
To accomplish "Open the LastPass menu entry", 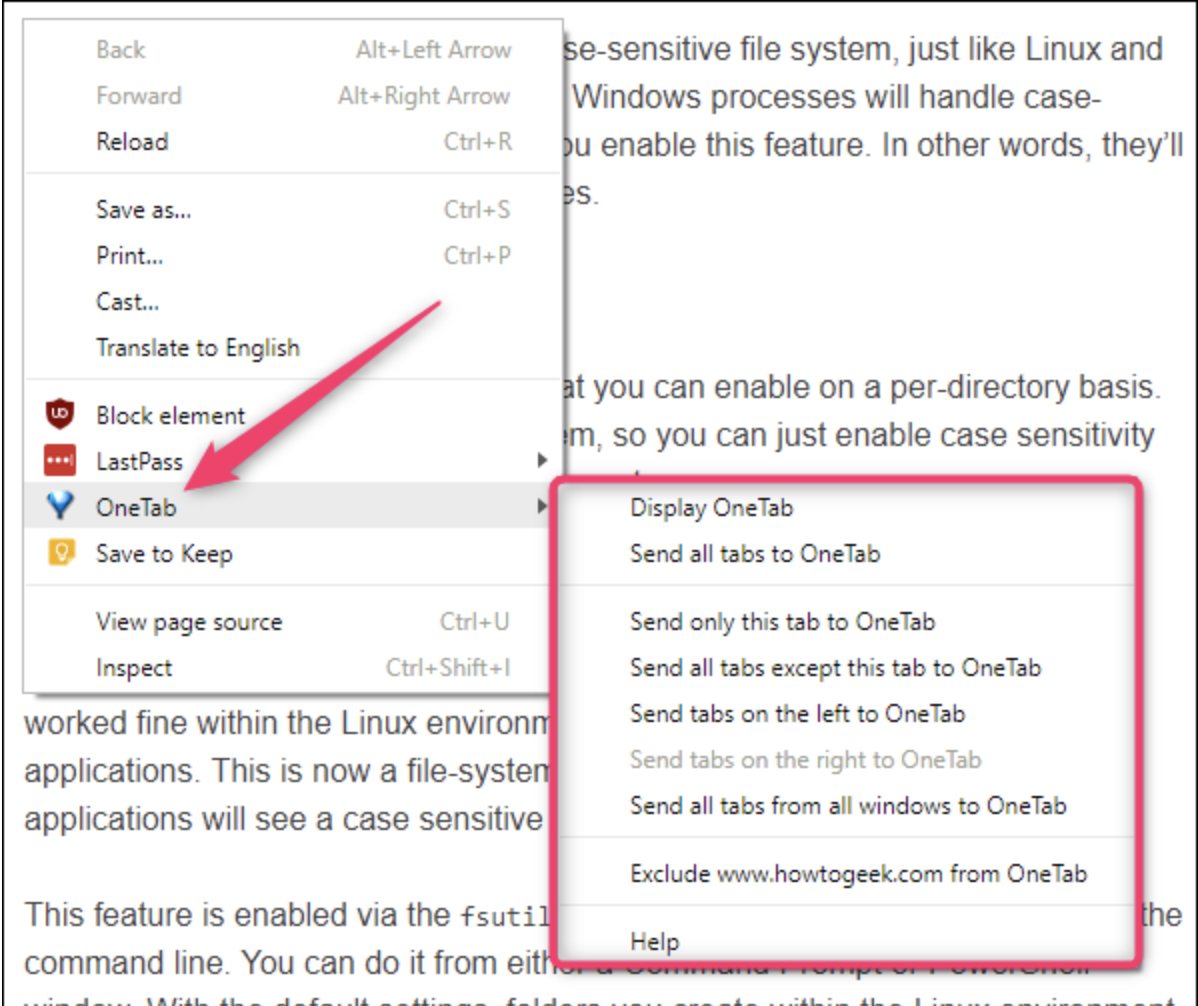I will pyautogui.click(x=293, y=461).
